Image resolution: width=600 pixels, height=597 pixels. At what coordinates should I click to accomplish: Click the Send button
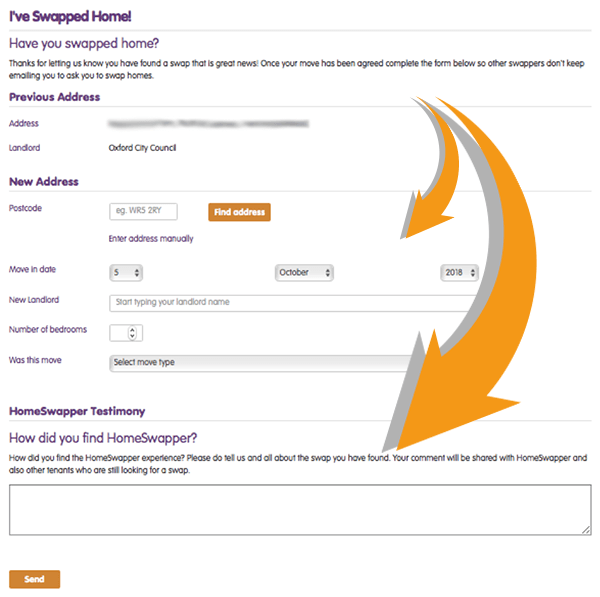[x=34, y=579]
